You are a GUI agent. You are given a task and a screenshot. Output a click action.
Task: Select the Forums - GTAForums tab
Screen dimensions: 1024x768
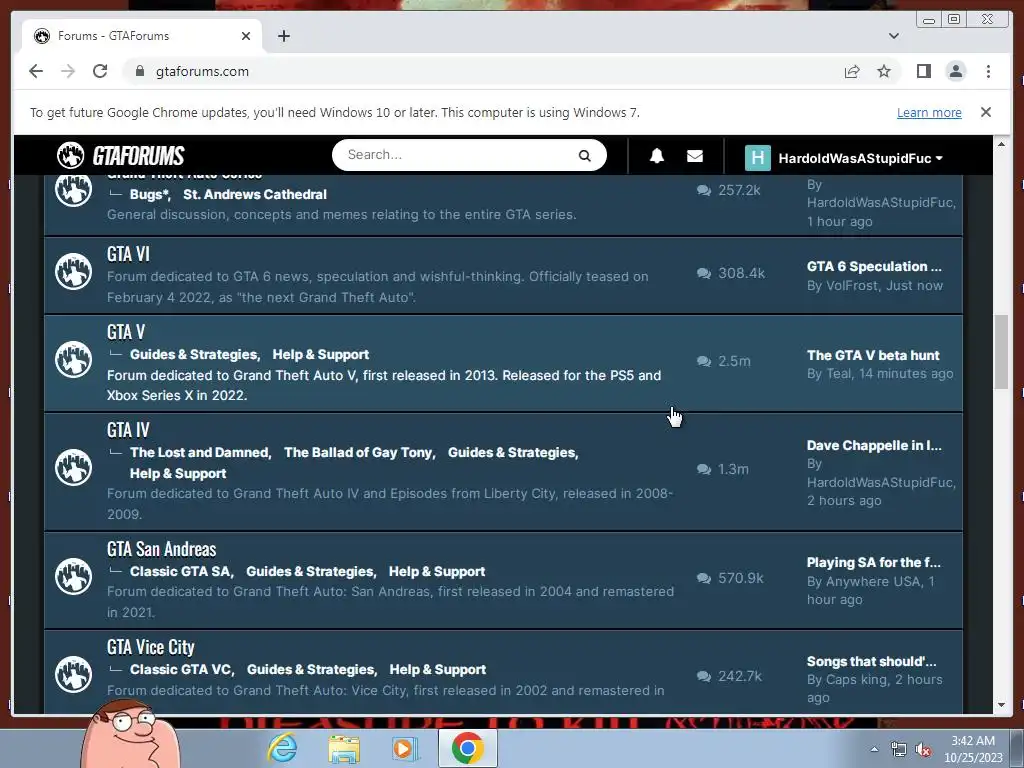tap(142, 36)
